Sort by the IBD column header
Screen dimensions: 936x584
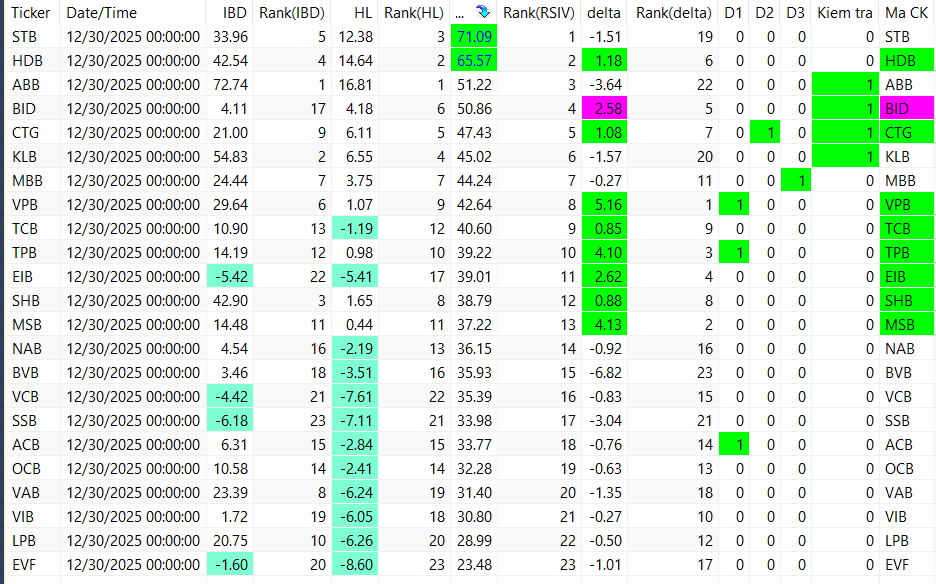click(235, 13)
